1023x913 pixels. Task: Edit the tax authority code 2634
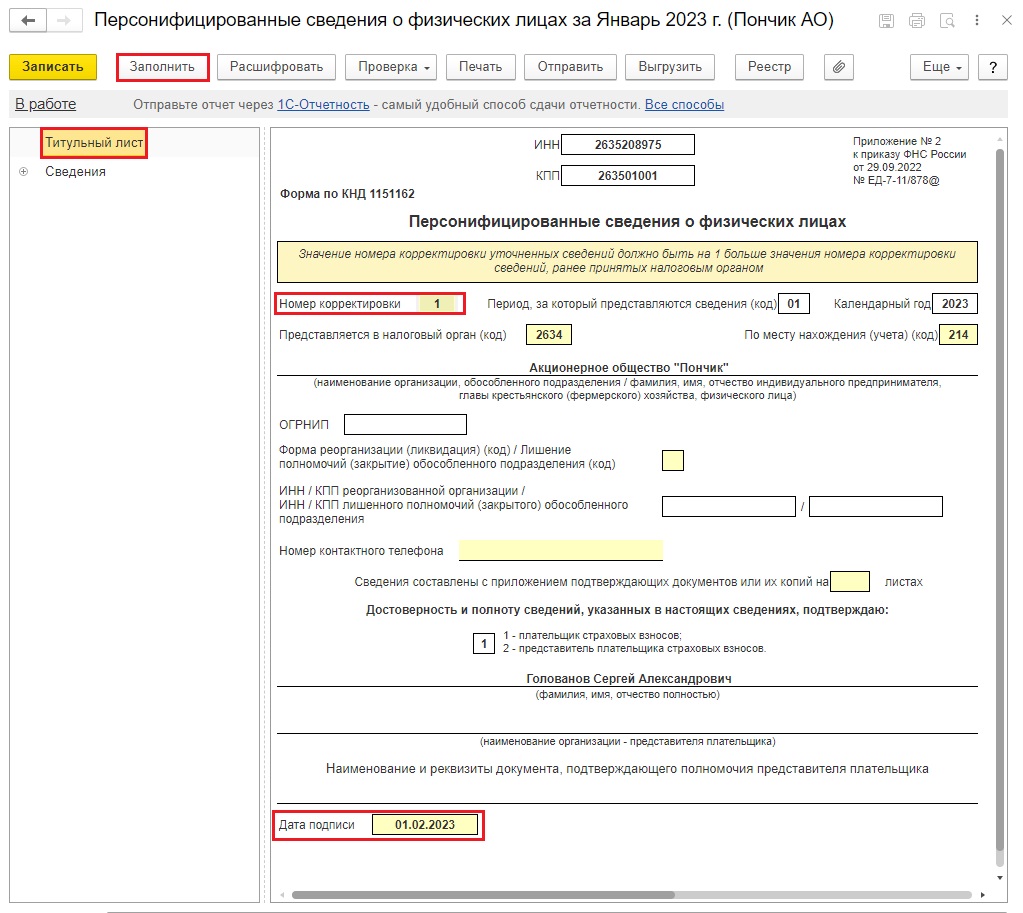[x=549, y=335]
